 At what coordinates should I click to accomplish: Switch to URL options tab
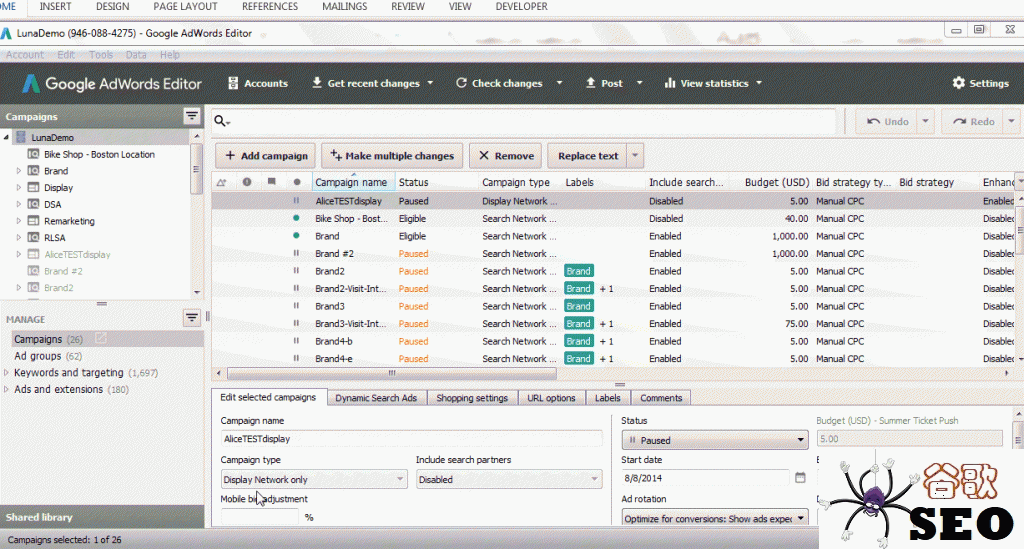pyautogui.click(x=551, y=398)
